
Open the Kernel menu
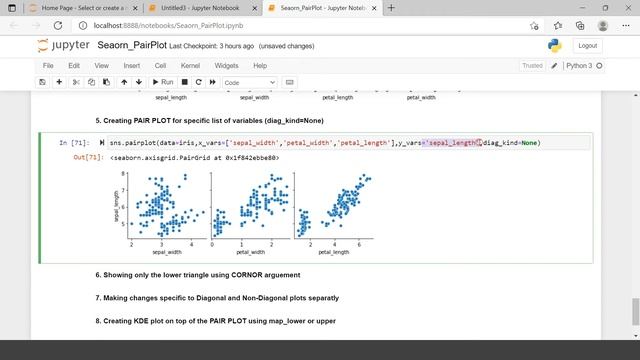coord(190,66)
